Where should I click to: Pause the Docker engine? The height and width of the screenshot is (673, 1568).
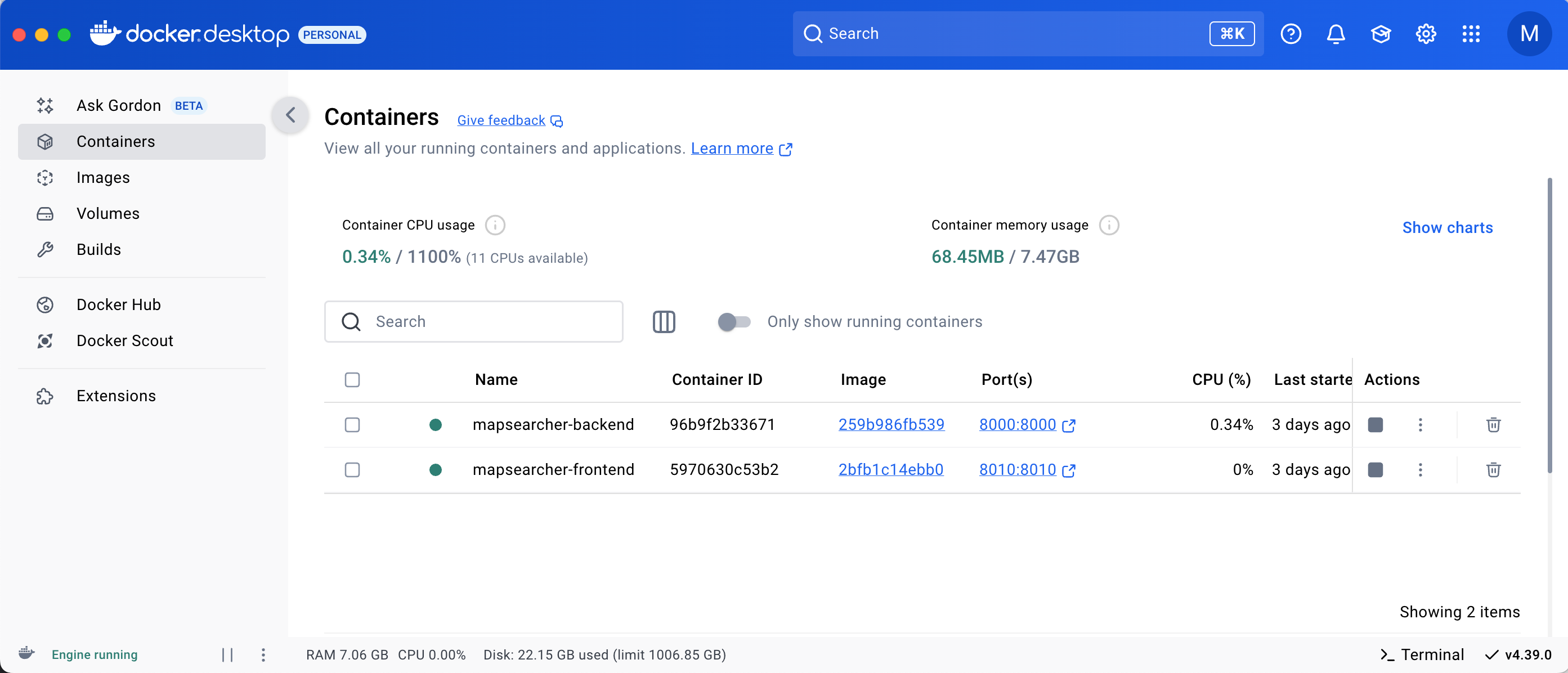pos(227,654)
